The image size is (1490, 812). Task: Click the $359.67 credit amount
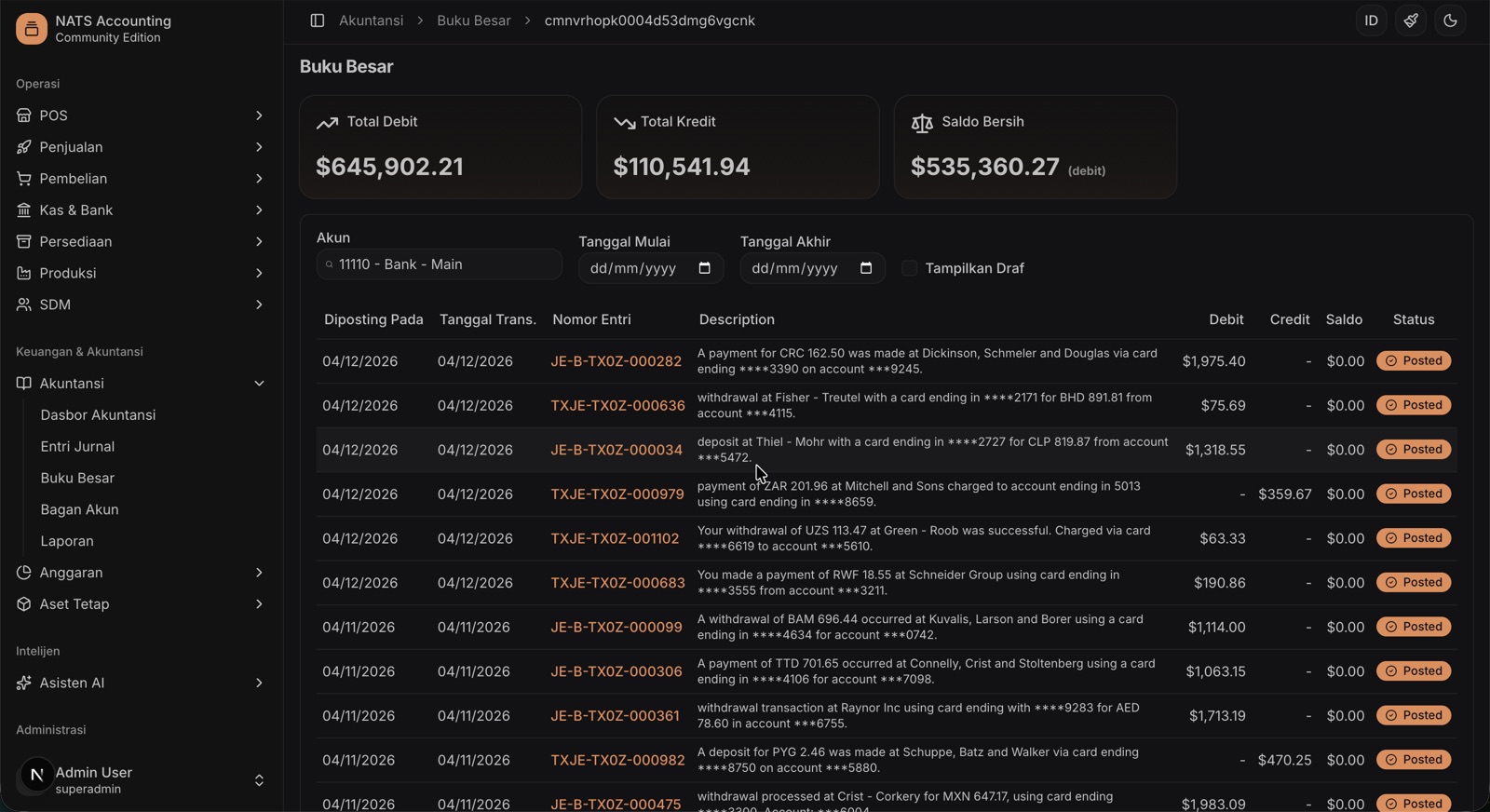pyautogui.click(x=1285, y=494)
